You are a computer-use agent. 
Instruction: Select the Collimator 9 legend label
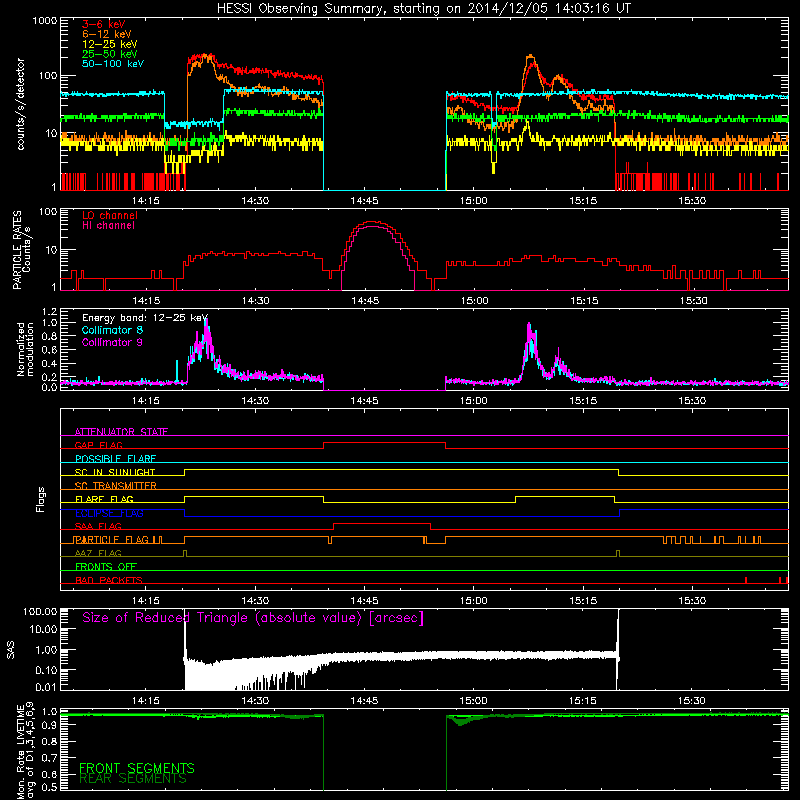pyautogui.click(x=112, y=342)
